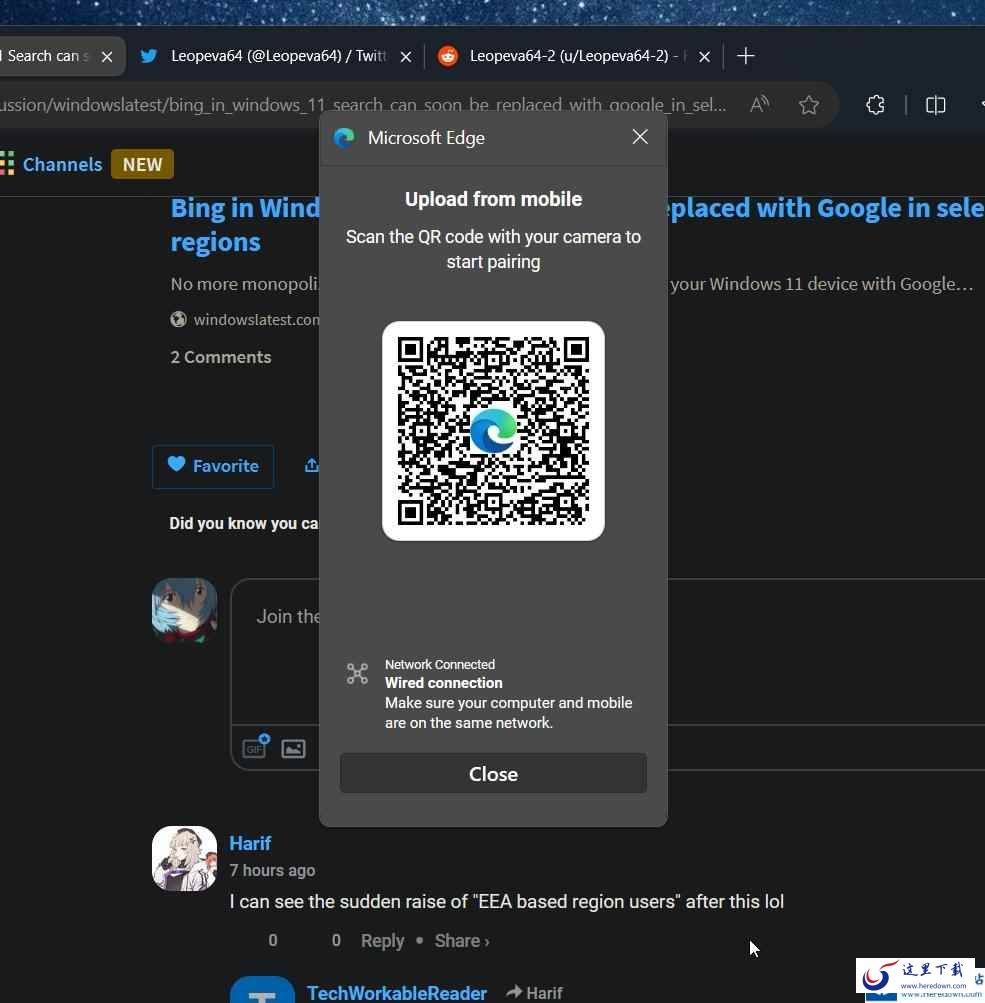Click the network connection icon
This screenshot has width=985, height=1003.
pos(357,674)
